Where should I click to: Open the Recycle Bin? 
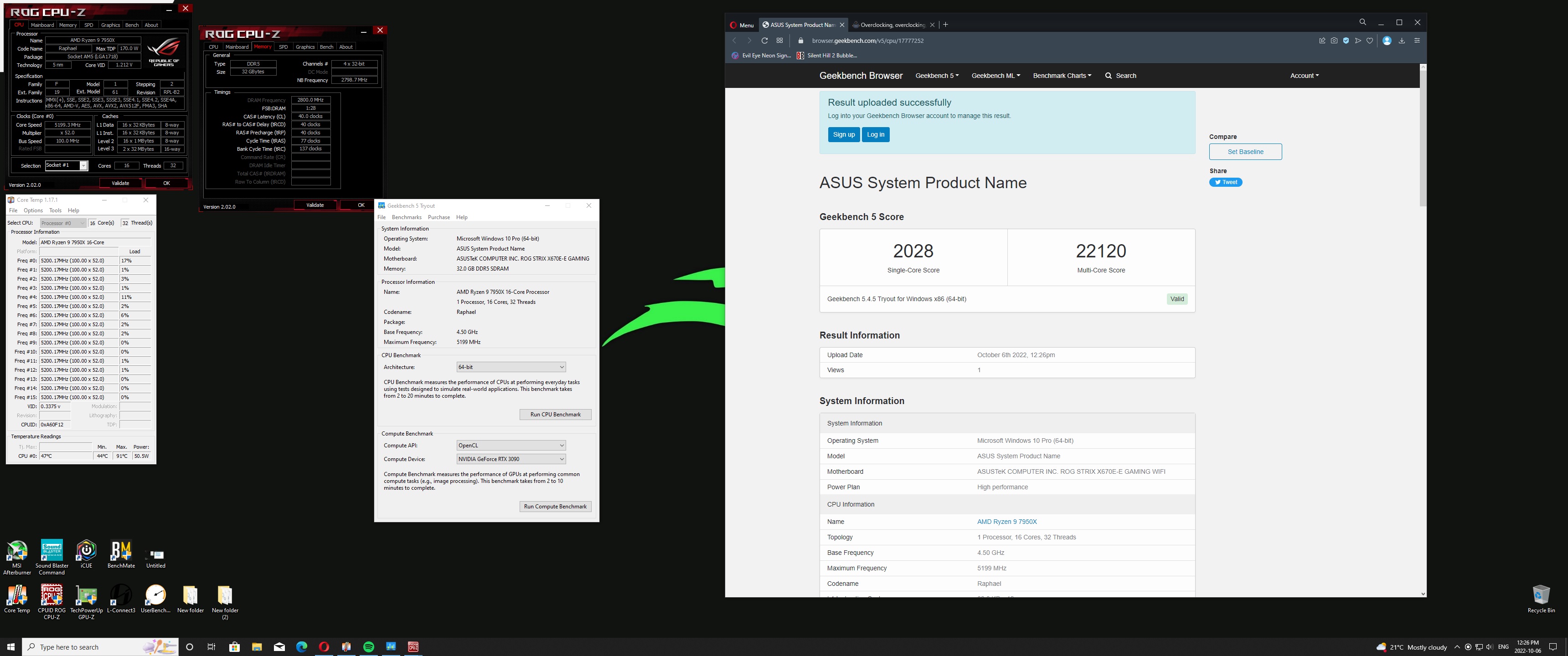click(1541, 599)
